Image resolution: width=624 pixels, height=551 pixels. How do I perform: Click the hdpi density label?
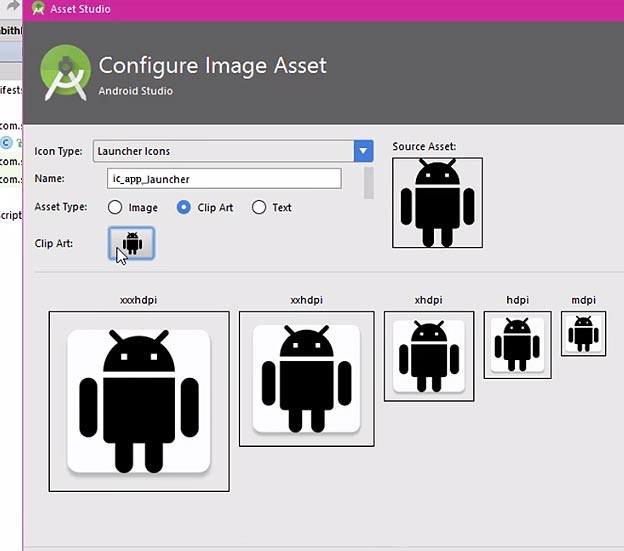[517, 300]
